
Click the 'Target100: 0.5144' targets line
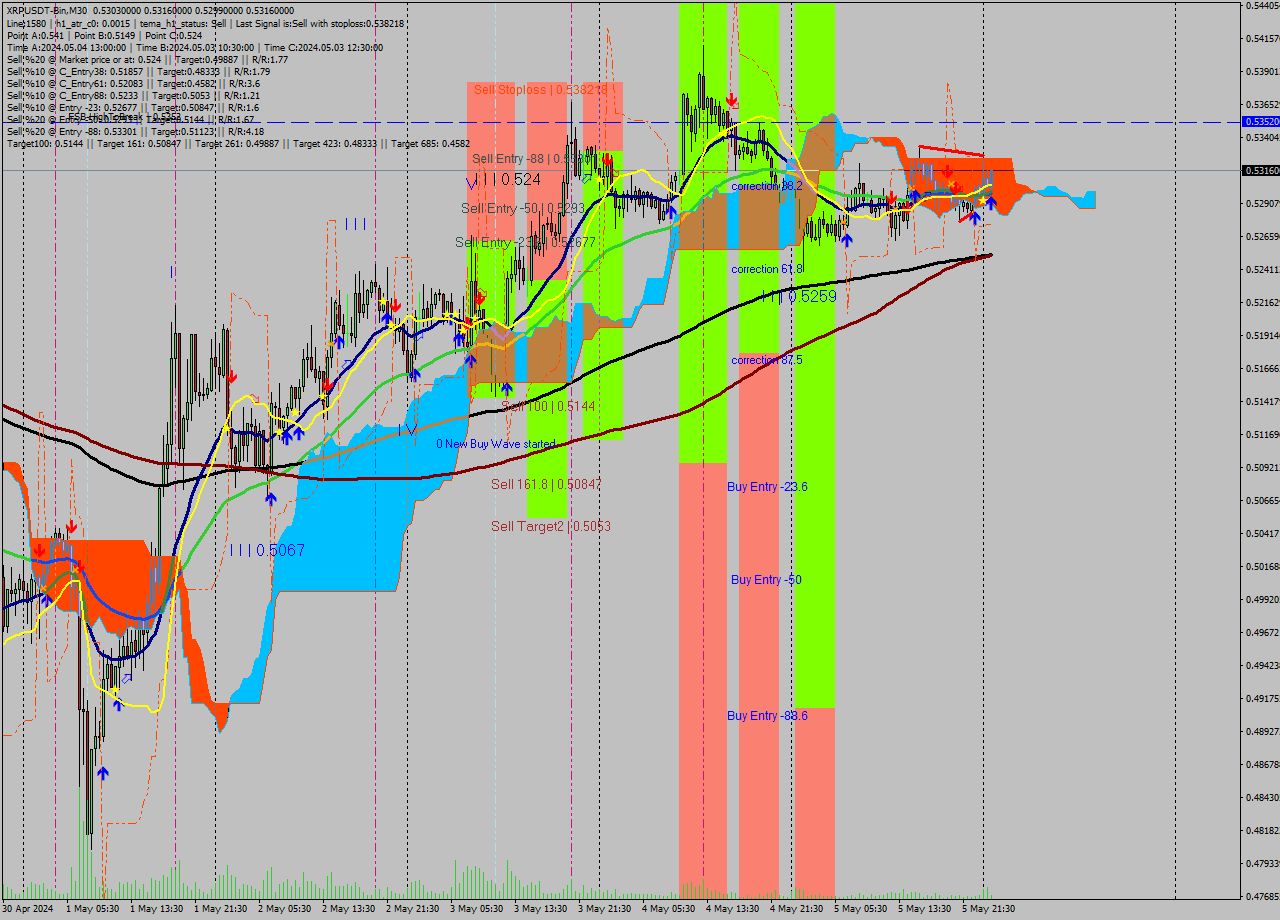coord(238,143)
